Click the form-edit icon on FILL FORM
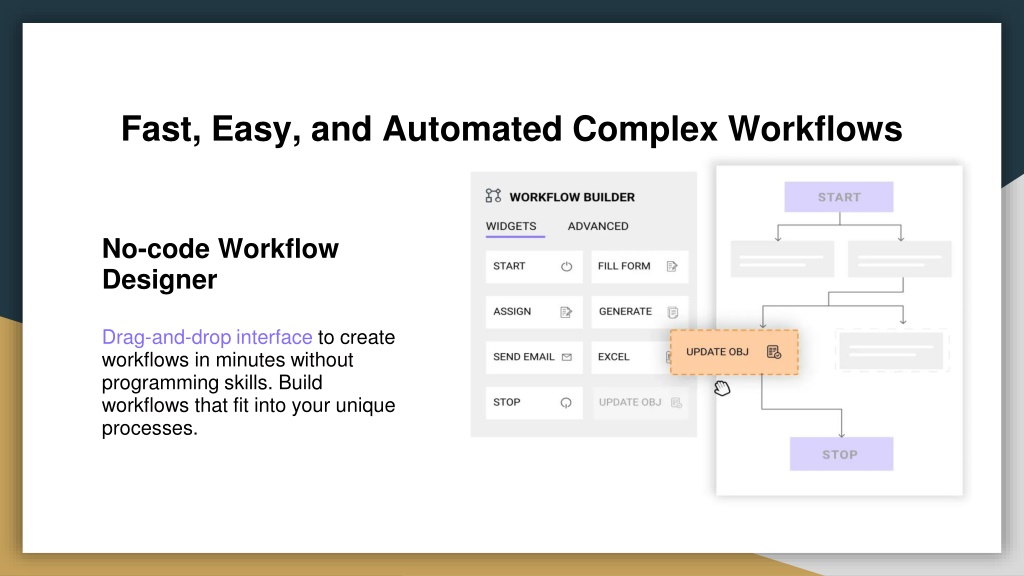1024x576 pixels. click(x=672, y=266)
